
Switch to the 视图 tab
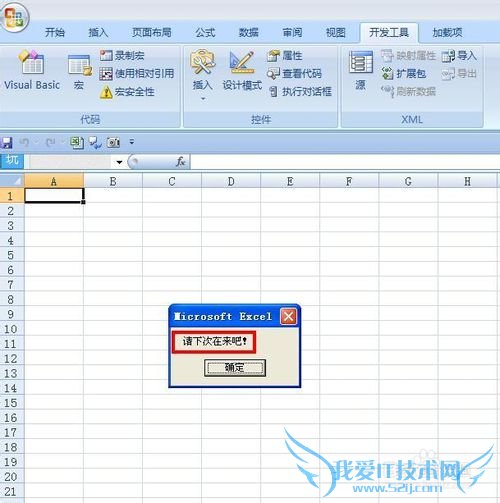(336, 32)
